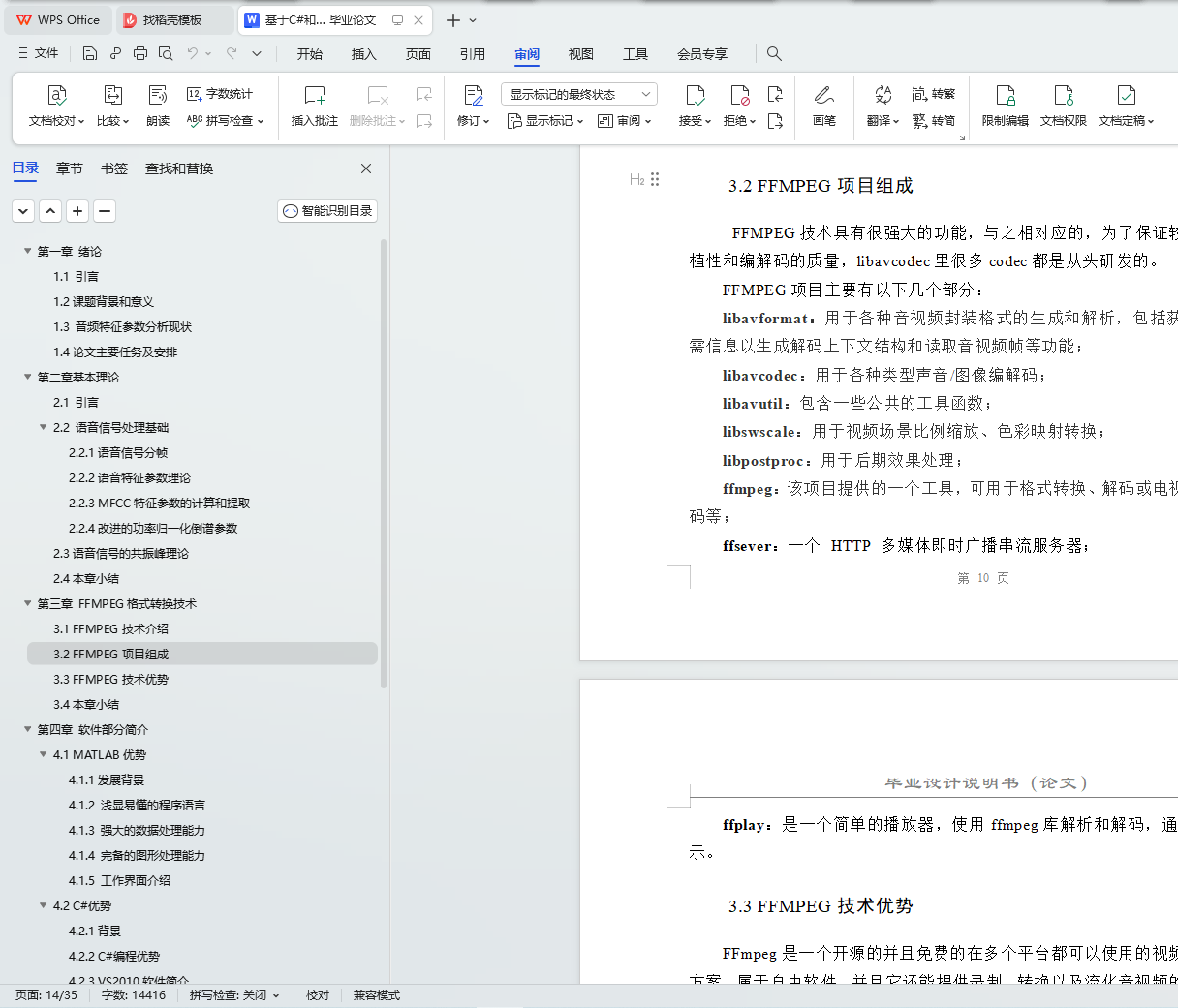Viewport: 1178px width, 1008px height.
Task: Click the print preview icon
Action: 166,53
